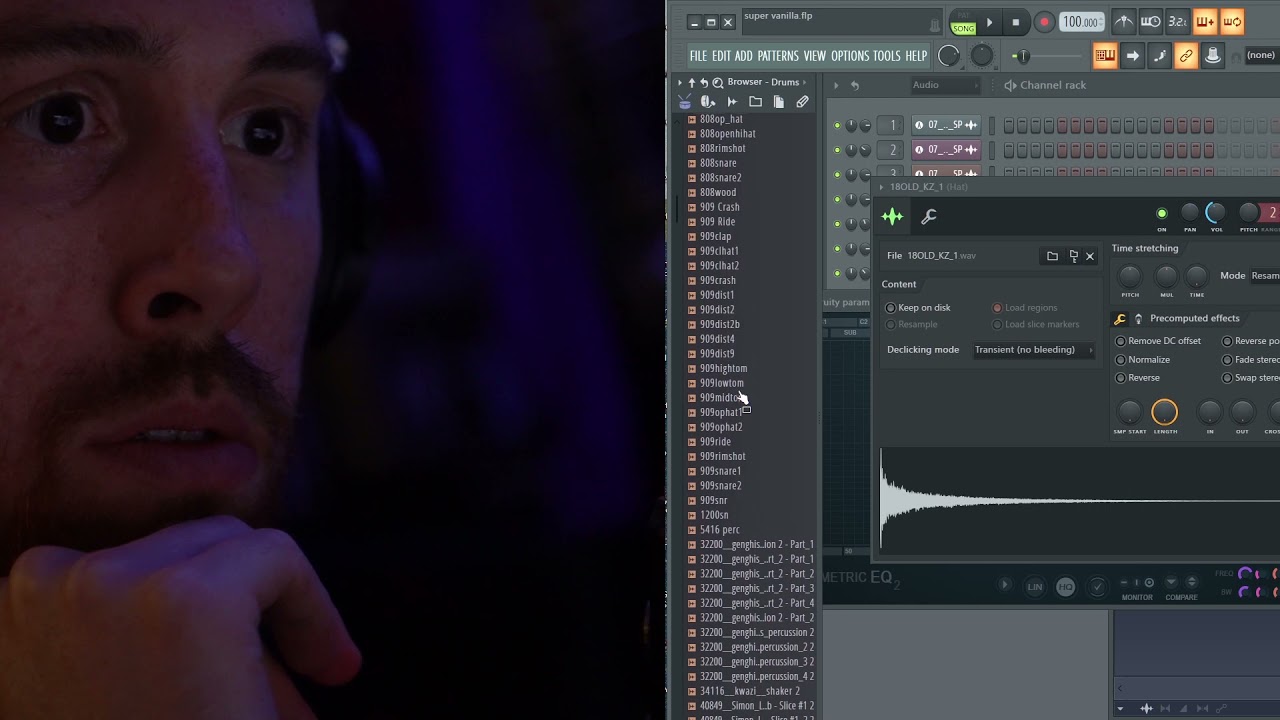The image size is (1280, 720).
Task: Open the ADD menu
Action: click(x=744, y=56)
